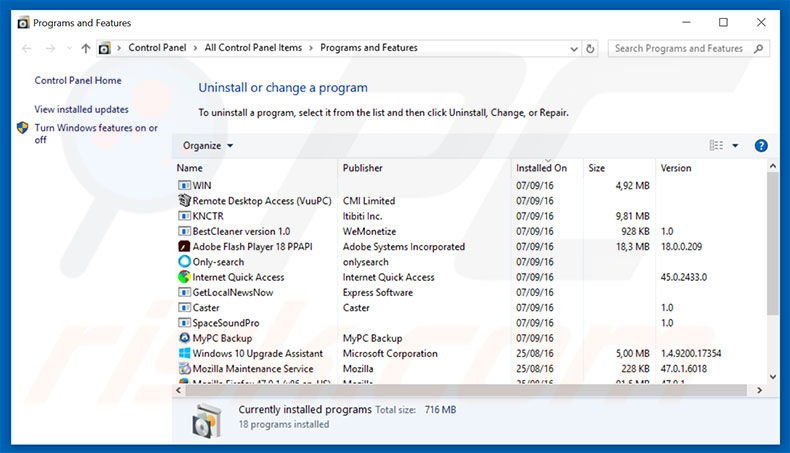Open View installed updates link
This screenshot has width=790, height=453.
tap(82, 109)
